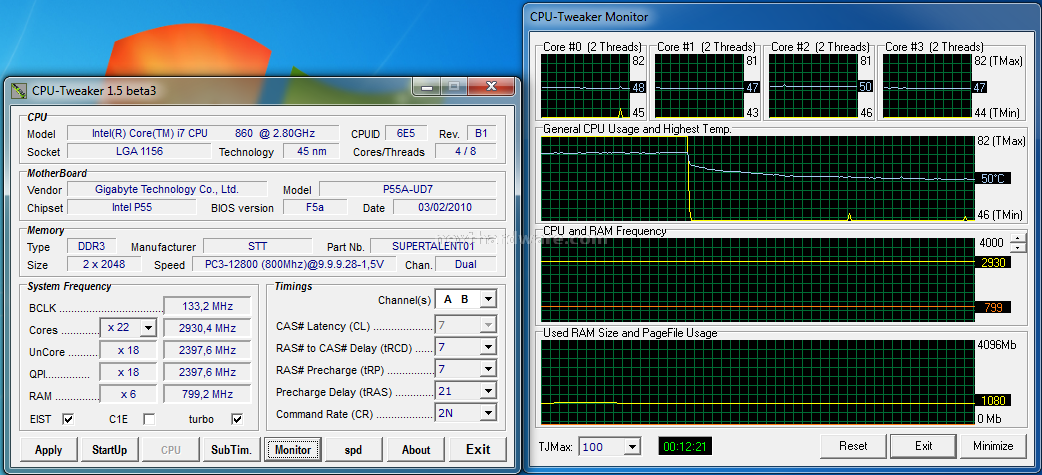The width and height of the screenshot is (1042, 475).
Task: Click the memory type DDR3 field
Action: point(92,246)
